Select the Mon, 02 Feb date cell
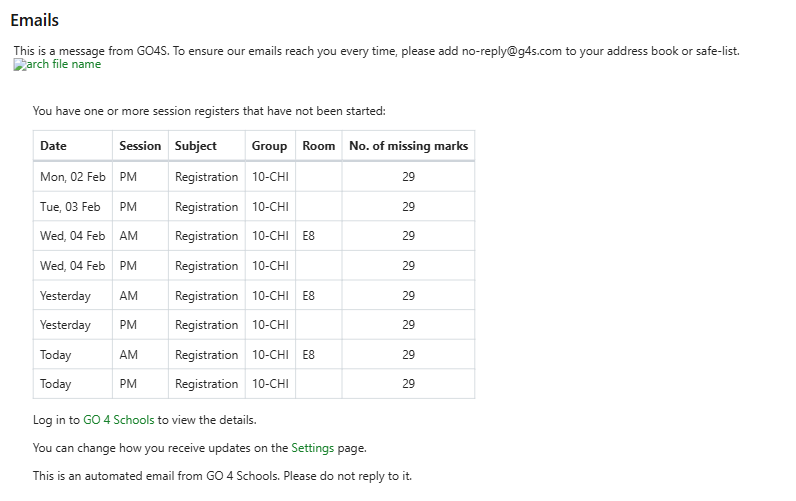The width and height of the screenshot is (796, 501). pos(72,177)
